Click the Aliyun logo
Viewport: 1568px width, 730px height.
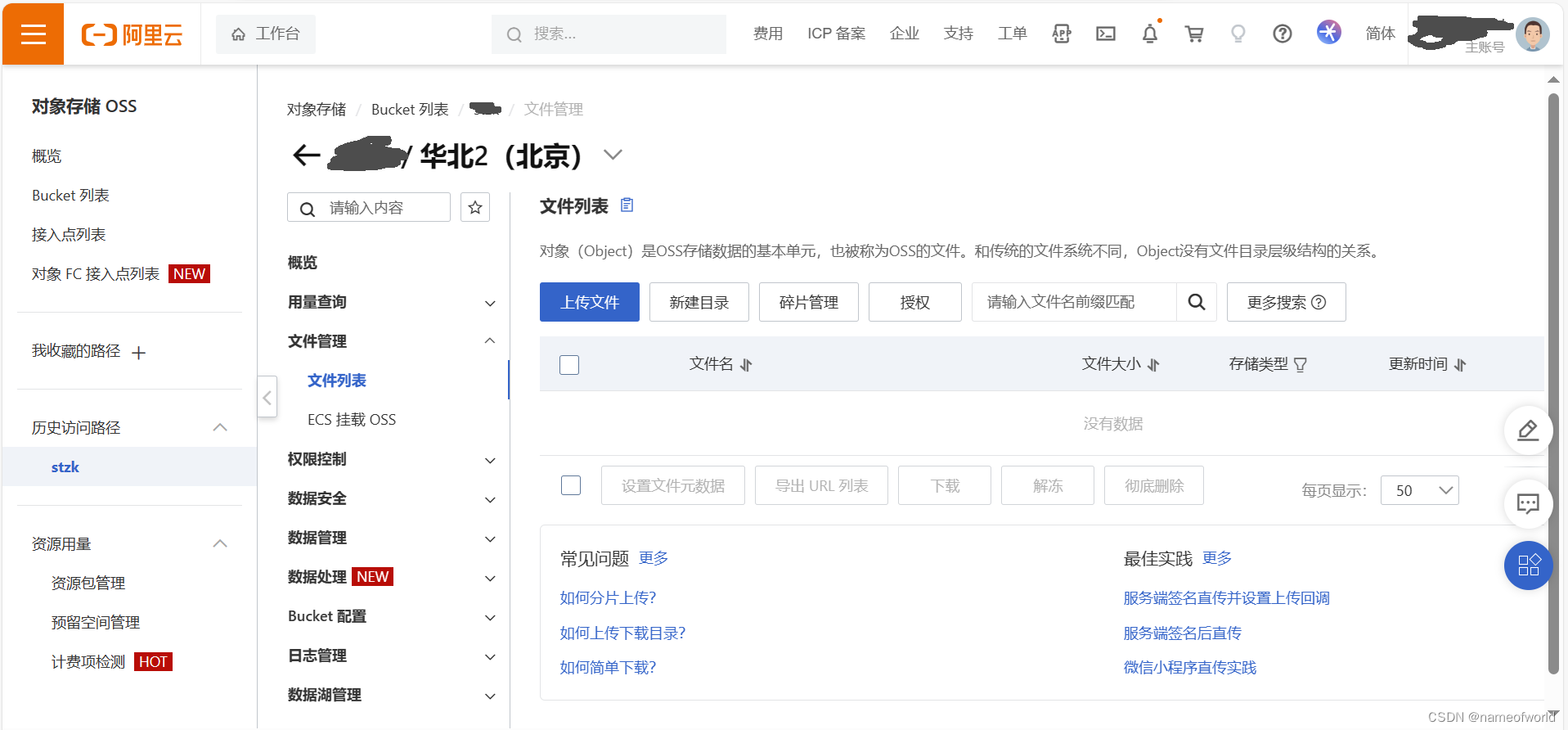point(132,34)
